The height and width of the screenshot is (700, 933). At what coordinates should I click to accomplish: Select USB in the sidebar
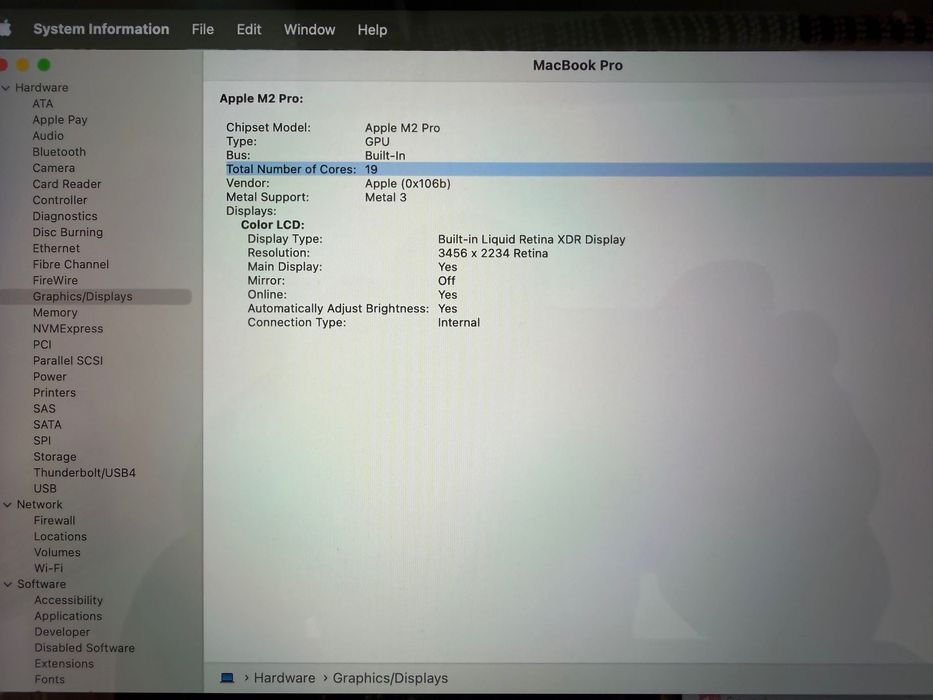click(45, 489)
